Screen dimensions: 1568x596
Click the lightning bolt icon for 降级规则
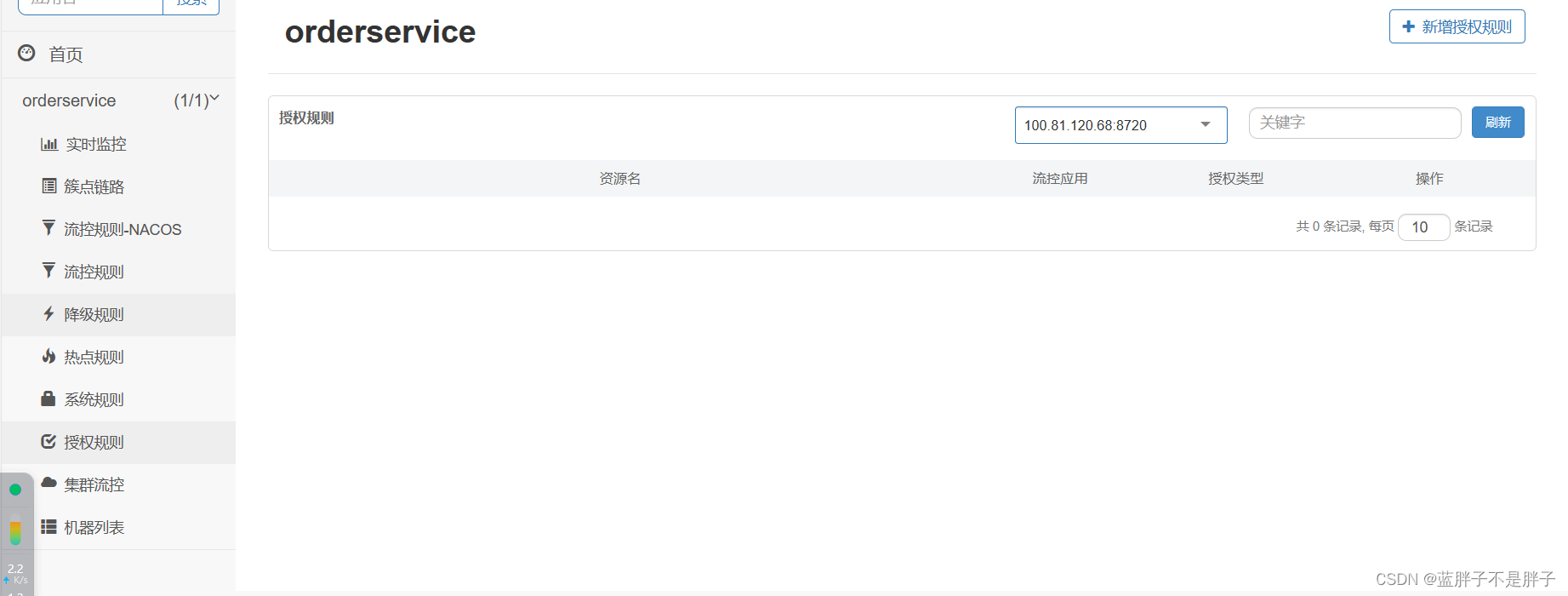pos(48,313)
